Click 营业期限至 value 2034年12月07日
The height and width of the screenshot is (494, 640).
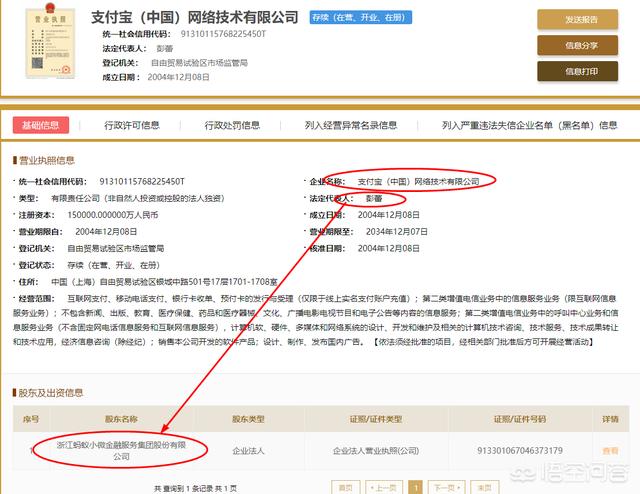tap(396, 232)
